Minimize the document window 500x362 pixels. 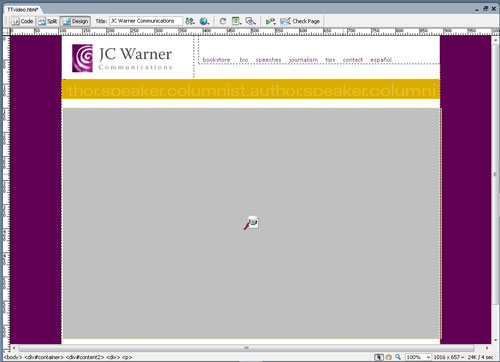(x=477, y=10)
